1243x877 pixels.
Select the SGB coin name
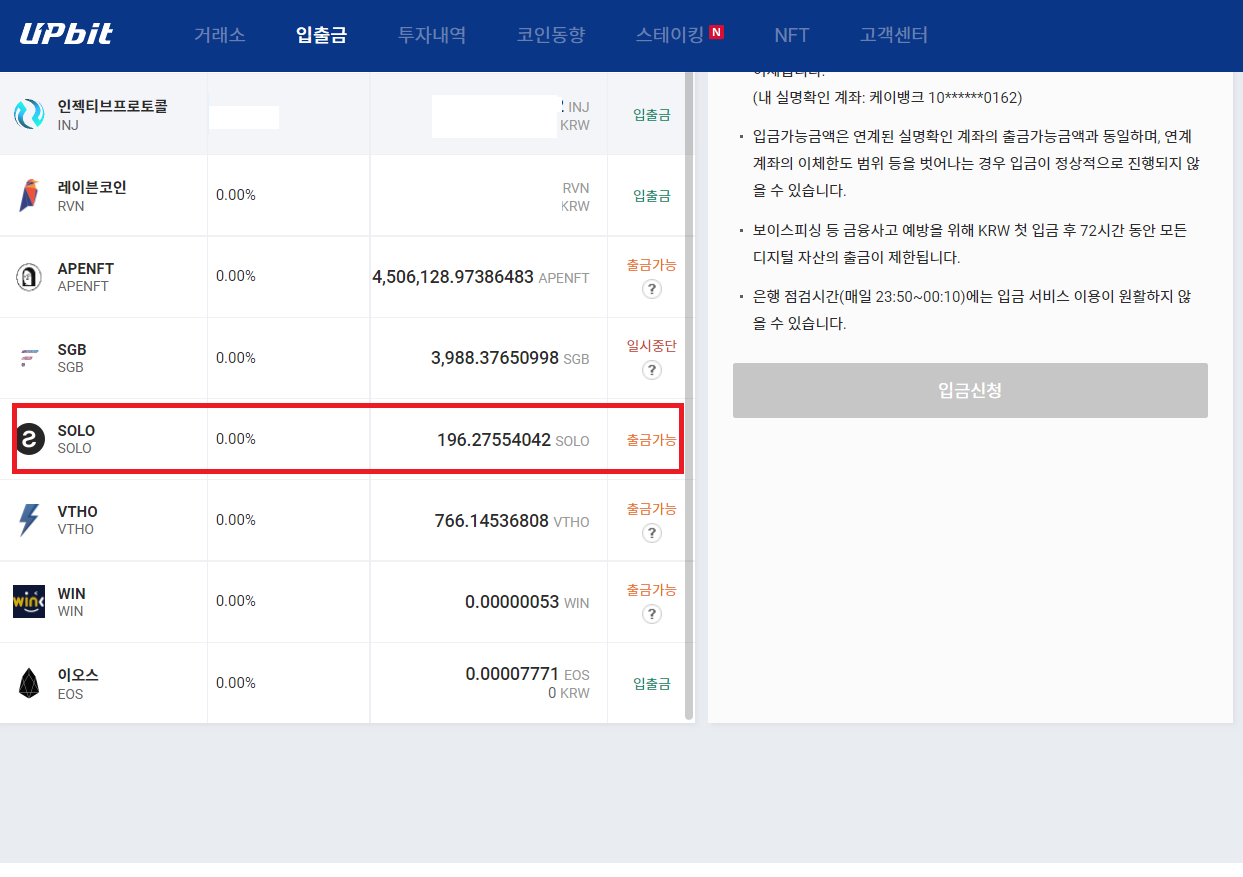click(72, 349)
